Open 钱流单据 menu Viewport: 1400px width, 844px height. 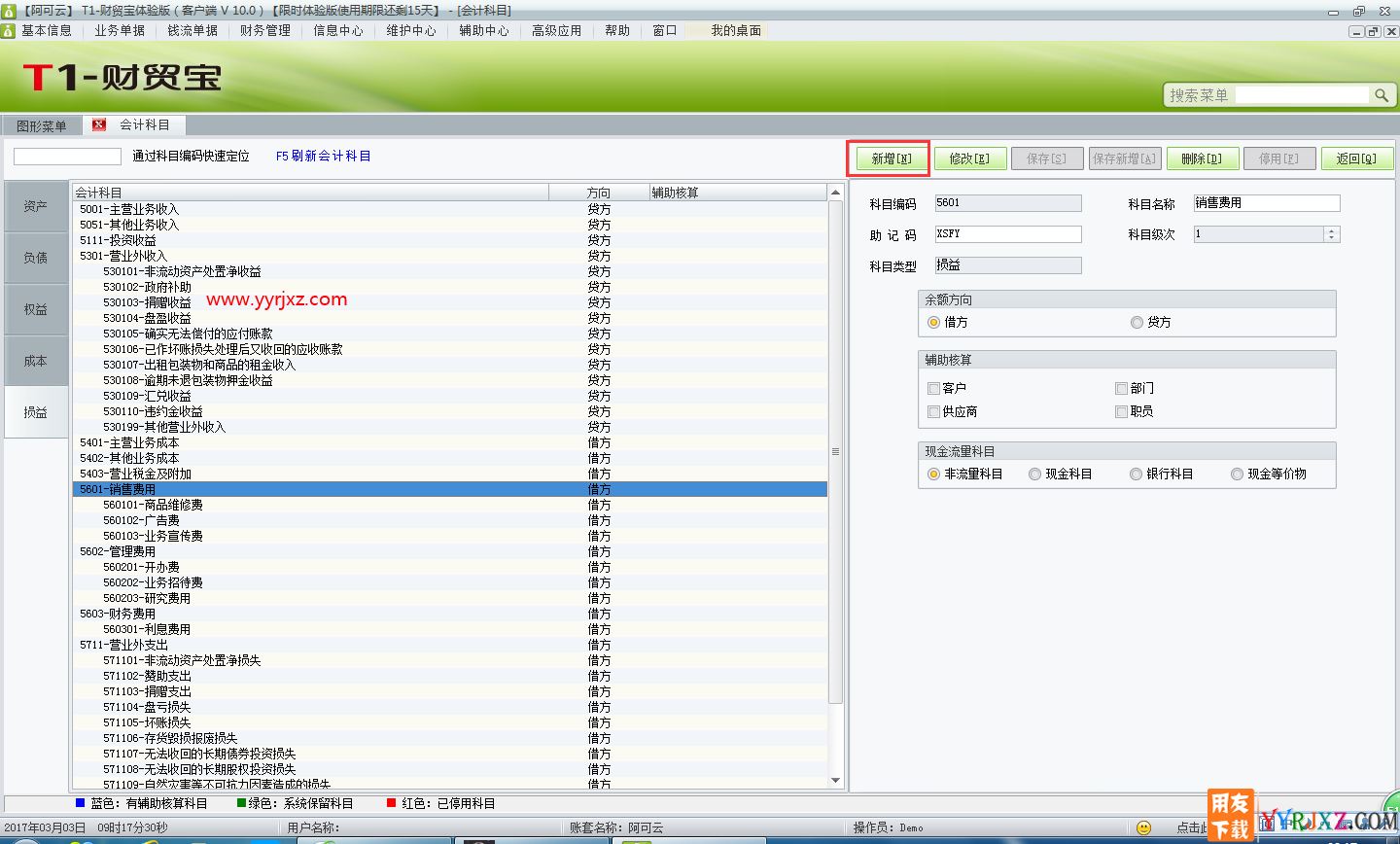192,30
